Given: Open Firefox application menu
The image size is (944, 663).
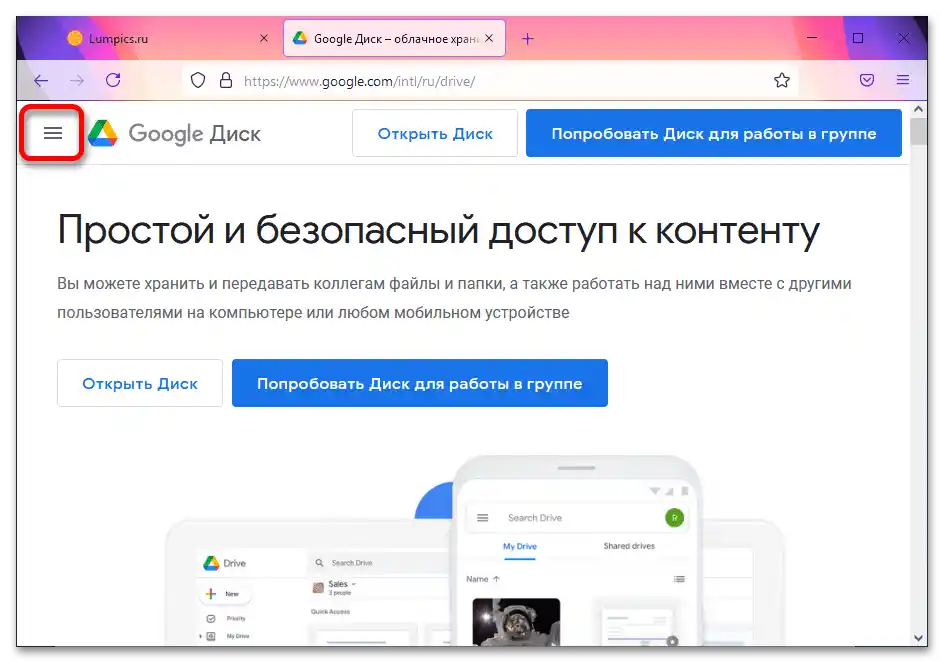Looking at the screenshot, I should (x=902, y=80).
